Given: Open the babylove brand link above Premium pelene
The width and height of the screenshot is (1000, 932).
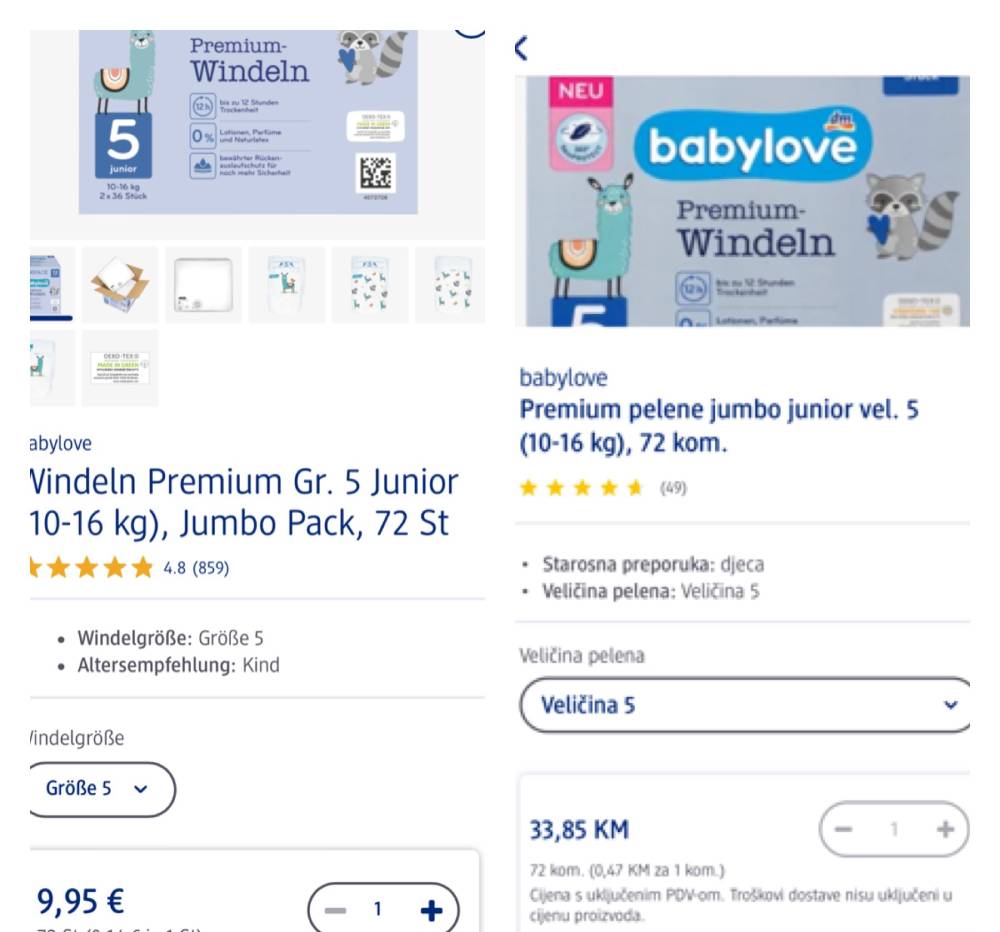Looking at the screenshot, I should (563, 378).
